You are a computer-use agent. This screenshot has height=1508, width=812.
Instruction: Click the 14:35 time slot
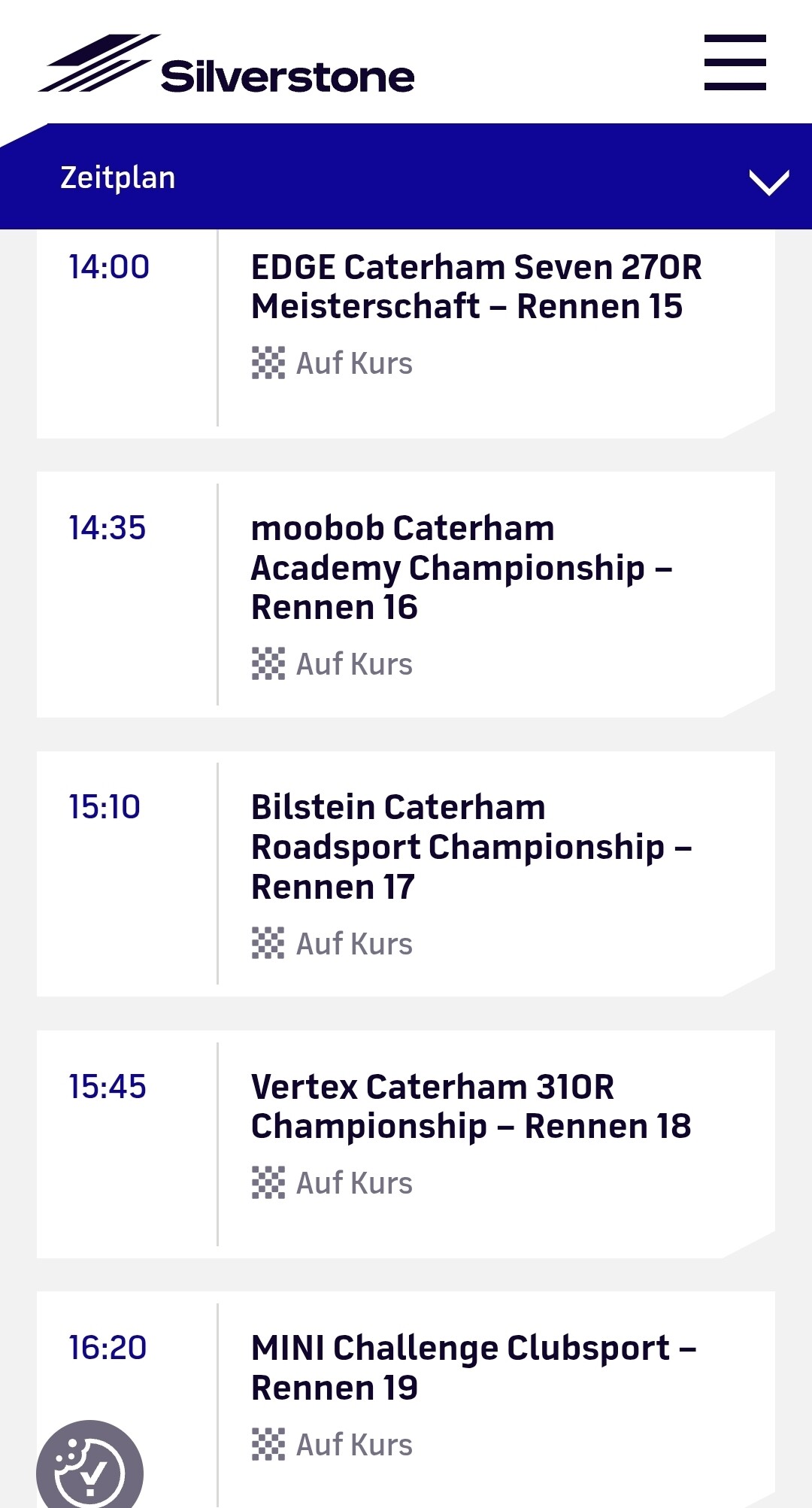pyautogui.click(x=107, y=528)
